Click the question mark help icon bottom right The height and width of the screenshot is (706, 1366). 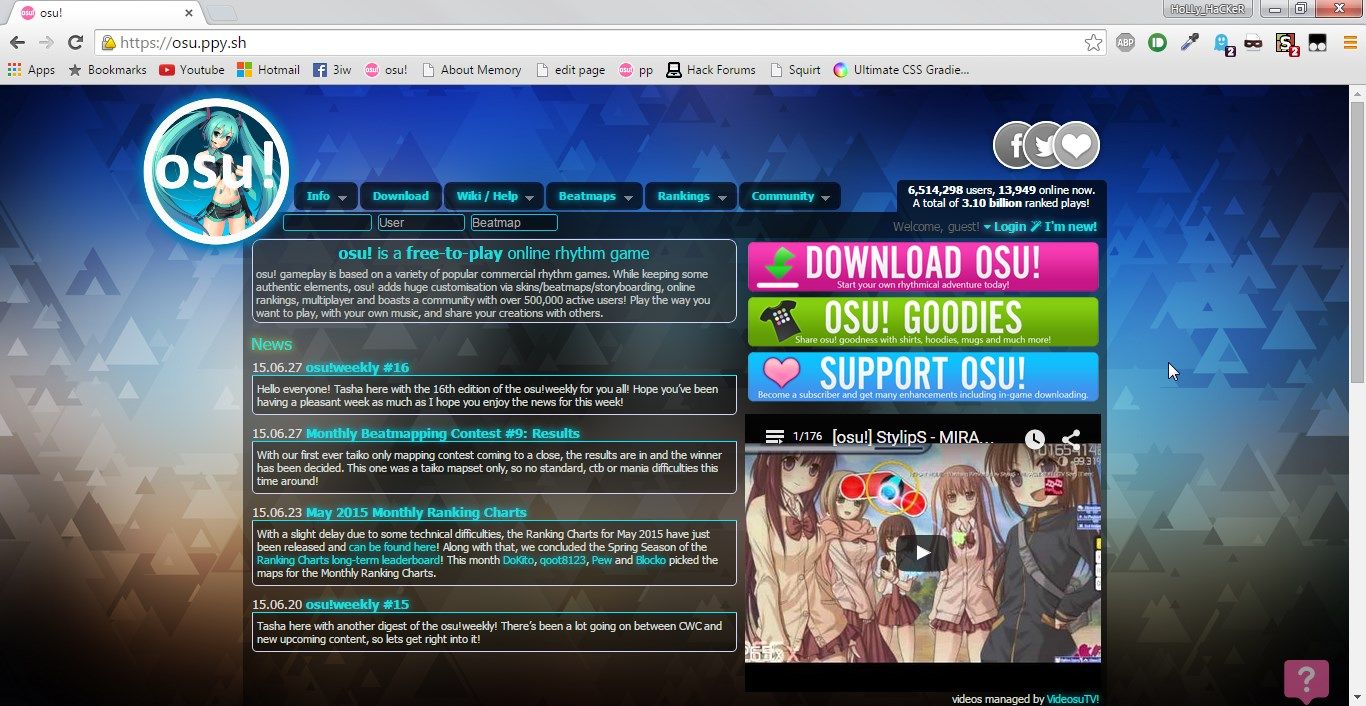1306,679
